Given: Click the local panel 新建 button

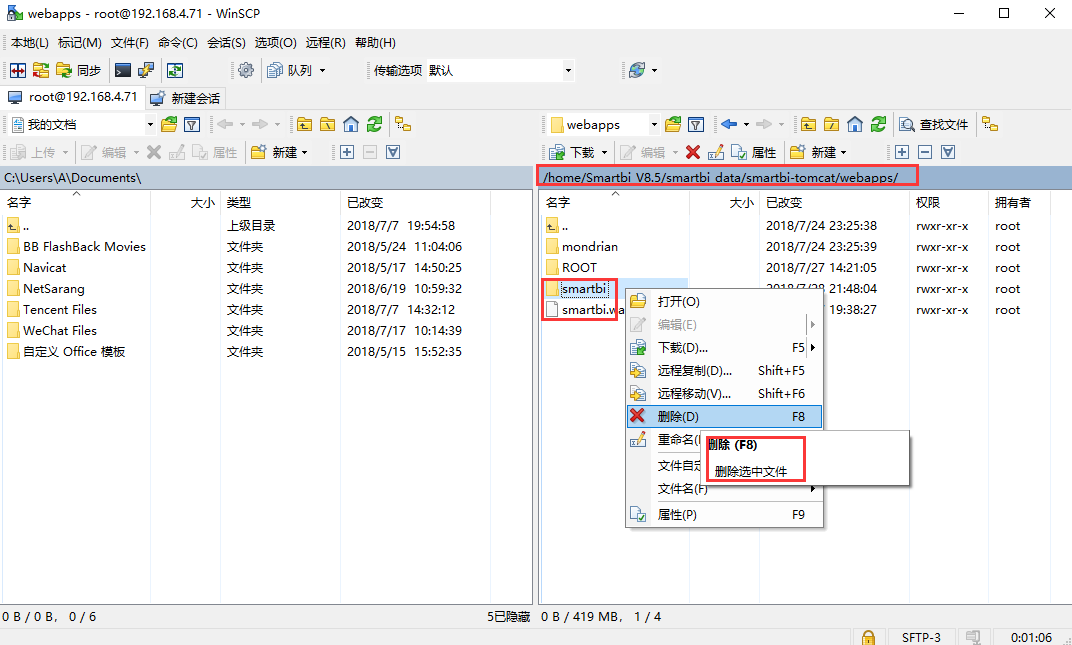Looking at the screenshot, I should tap(279, 152).
